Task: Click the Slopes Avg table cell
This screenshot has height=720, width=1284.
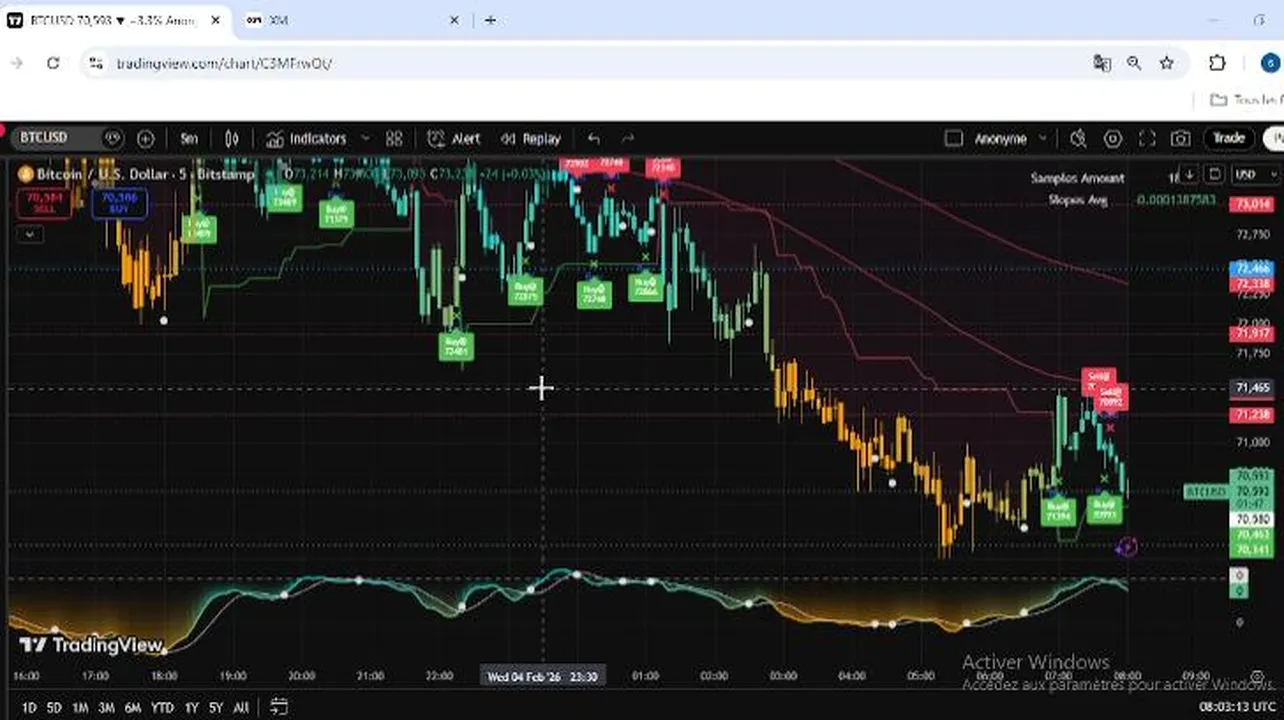Action: pos(1077,199)
